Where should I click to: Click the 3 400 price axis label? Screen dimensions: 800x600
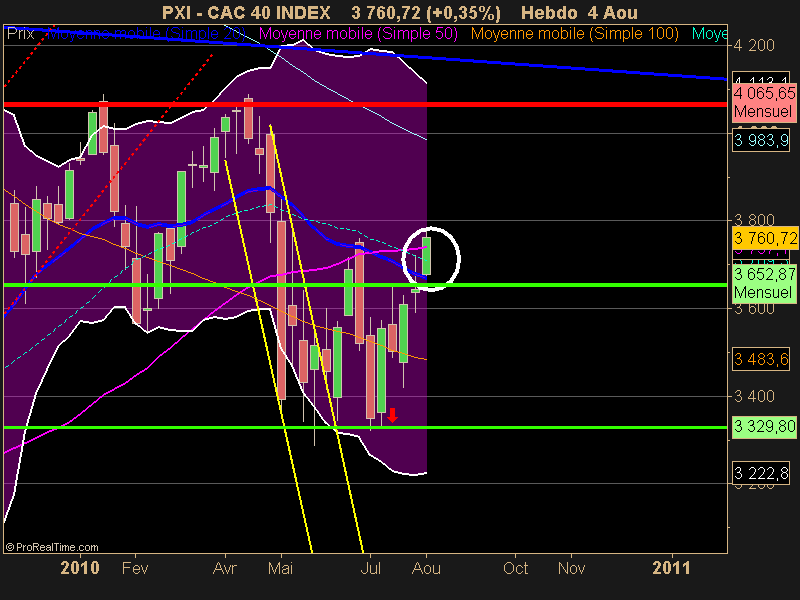coord(754,396)
